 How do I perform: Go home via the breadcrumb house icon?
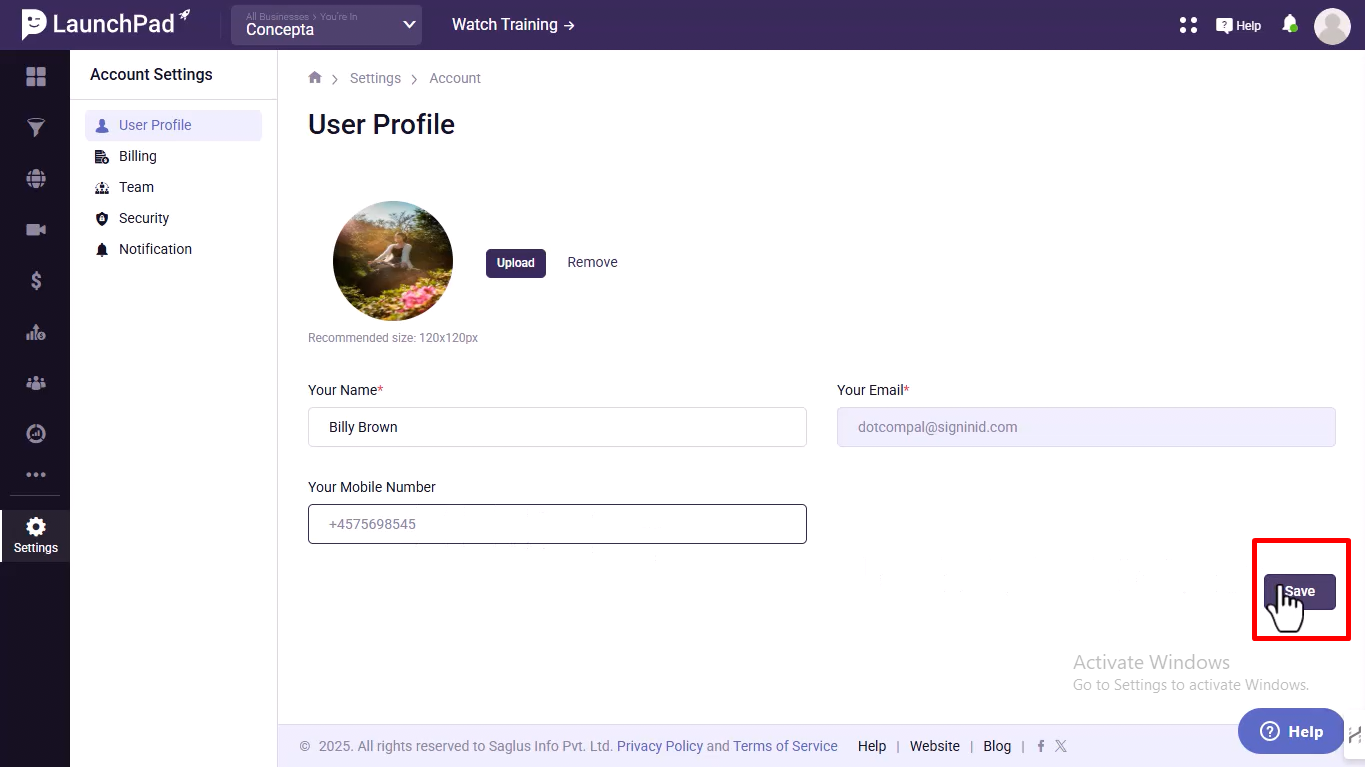(x=315, y=78)
